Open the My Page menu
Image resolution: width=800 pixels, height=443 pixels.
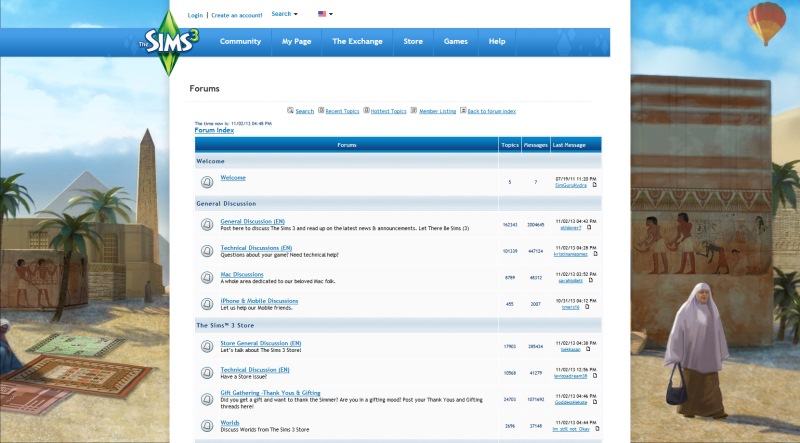[296, 42]
